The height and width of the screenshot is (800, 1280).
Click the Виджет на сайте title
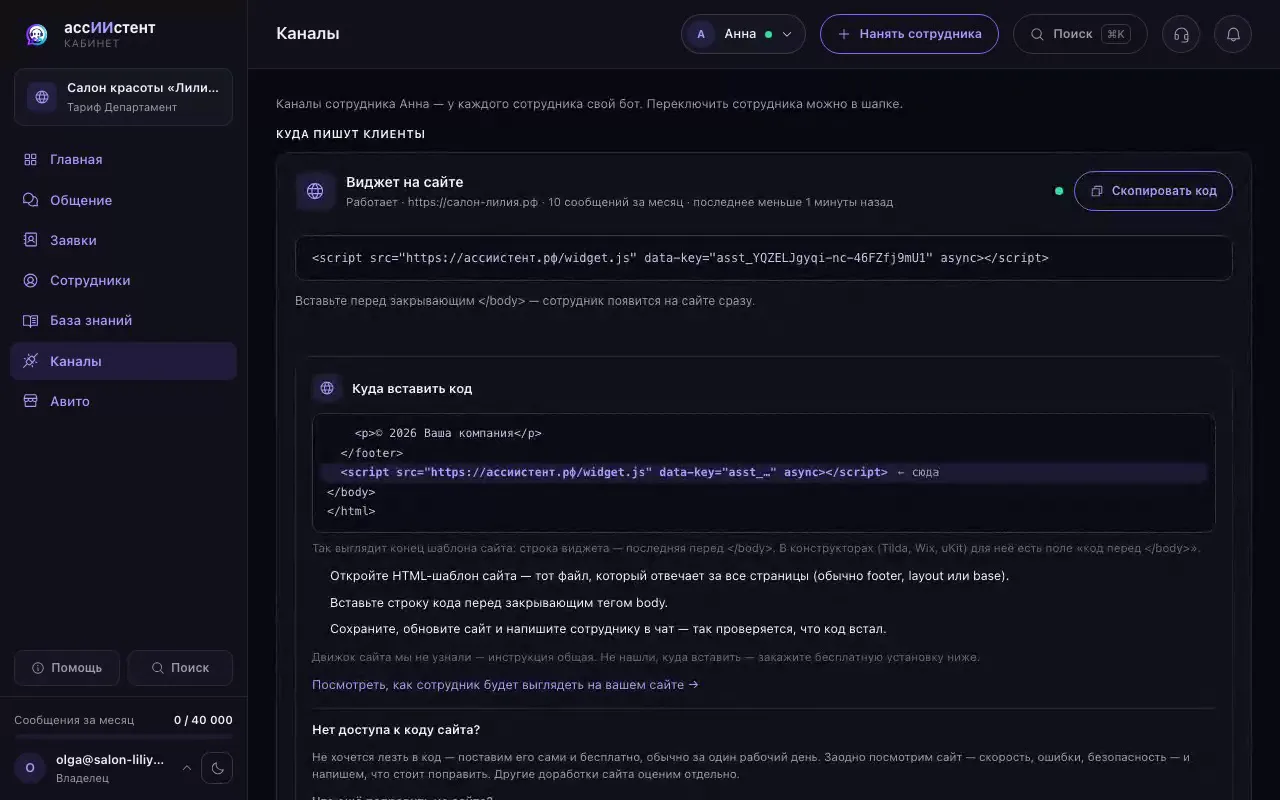[x=405, y=182]
